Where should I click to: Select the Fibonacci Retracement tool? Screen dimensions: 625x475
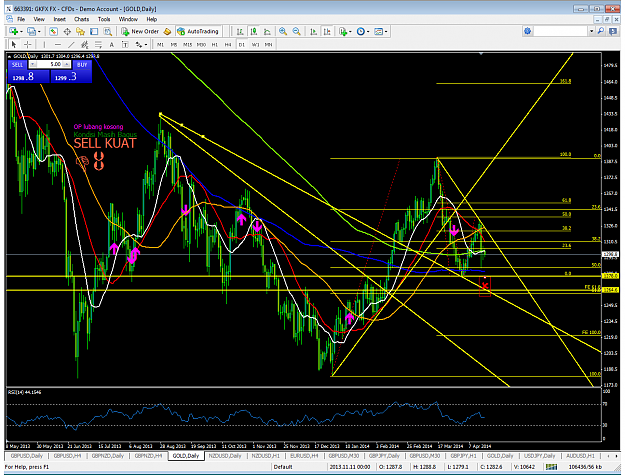[98, 45]
